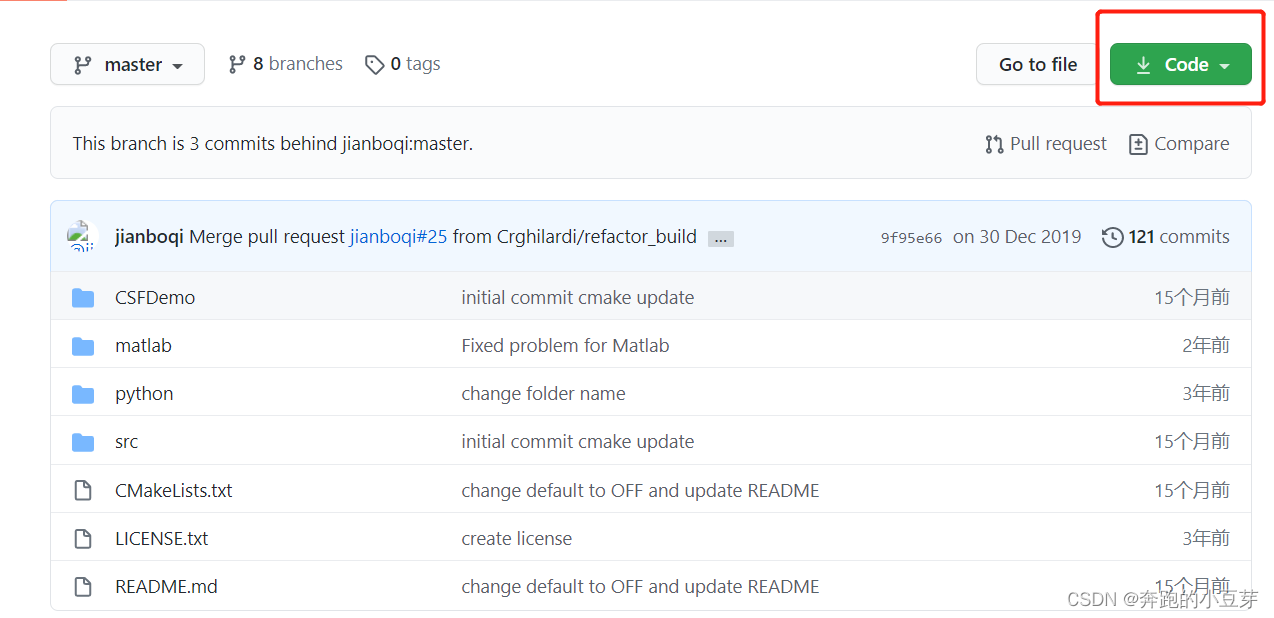The height and width of the screenshot is (618, 1274).
Task: Click the Compare icon
Action: pyautogui.click(x=1138, y=144)
